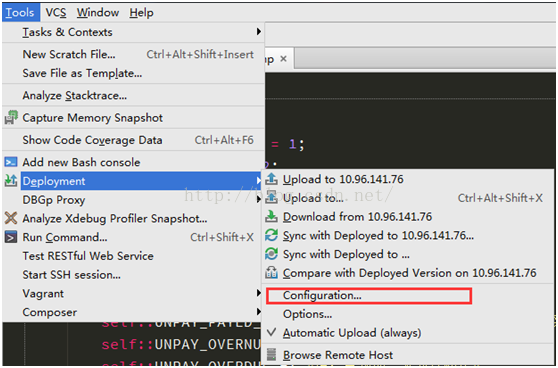Click the Download from server icon
This screenshot has height=368, width=558.
click(272, 216)
